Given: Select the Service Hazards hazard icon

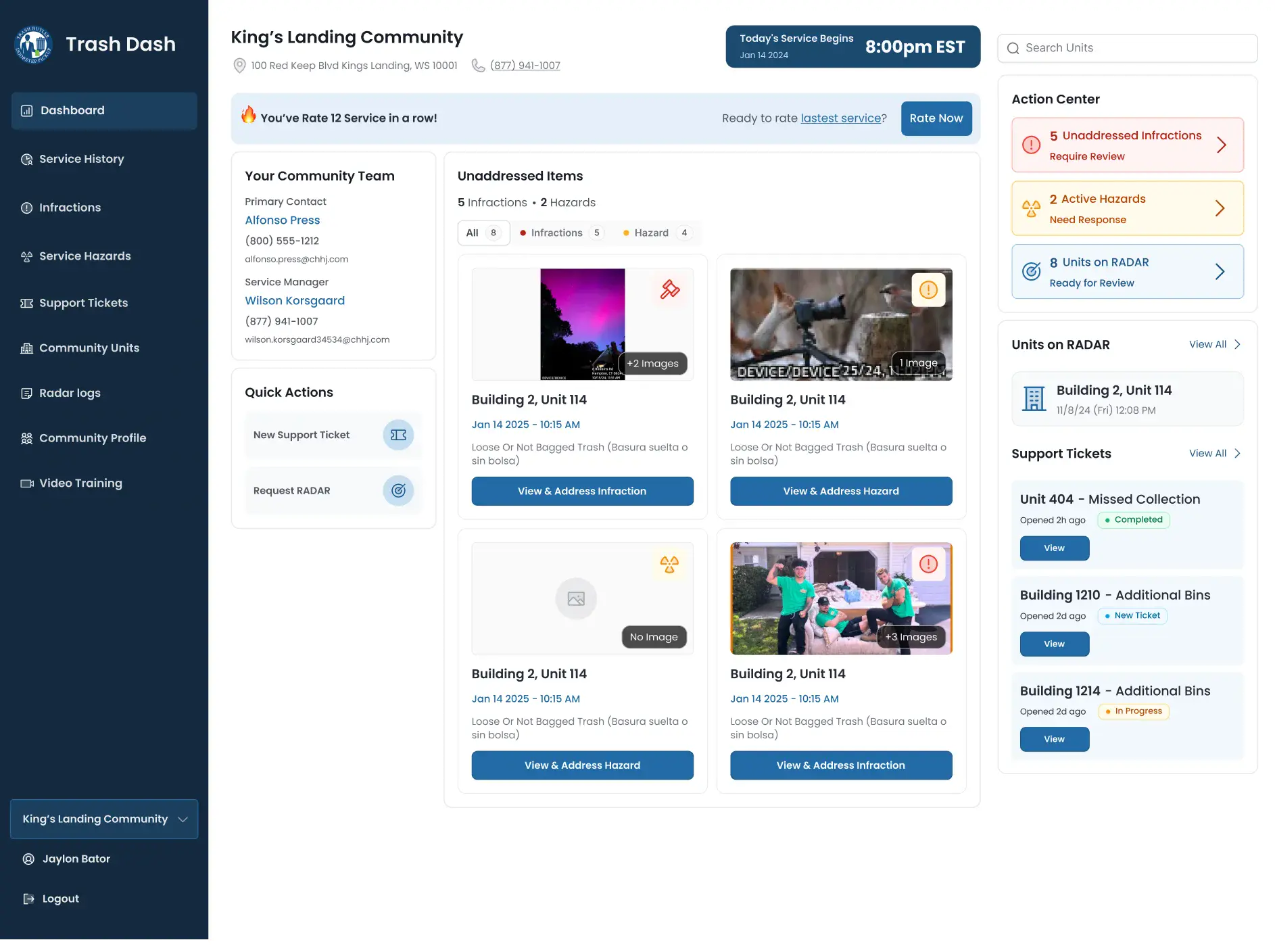Looking at the screenshot, I should pyautogui.click(x=26, y=256).
